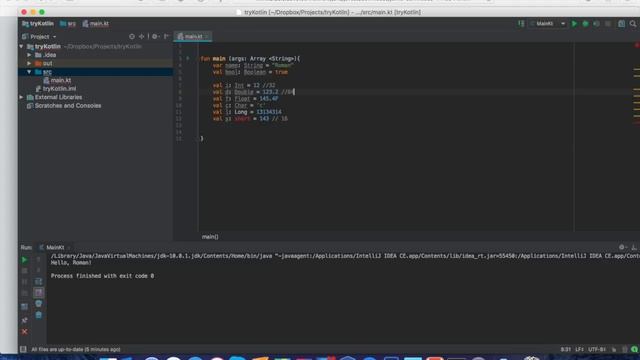Click caret position indicator in status bar
The image size is (640, 360).
566,349
